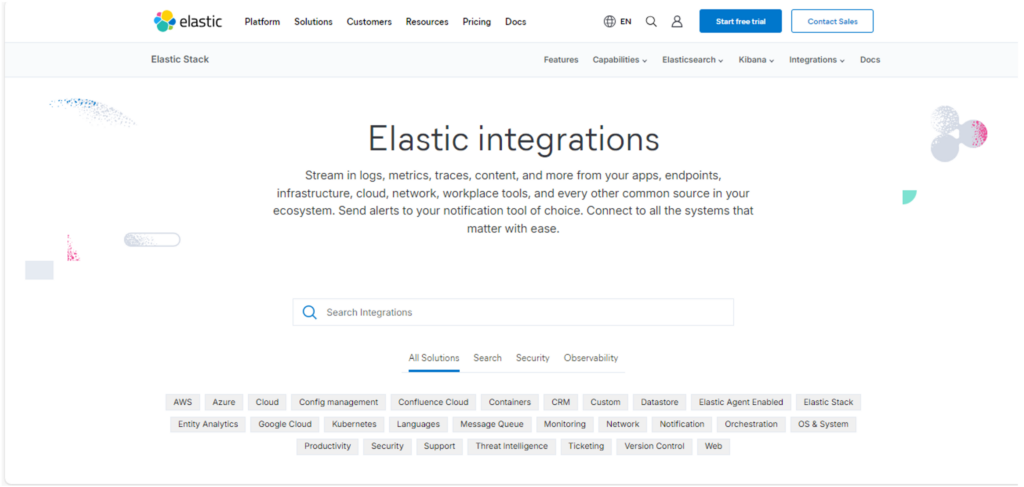Filter by Azure category
1024x487 pixels.
[224, 402]
